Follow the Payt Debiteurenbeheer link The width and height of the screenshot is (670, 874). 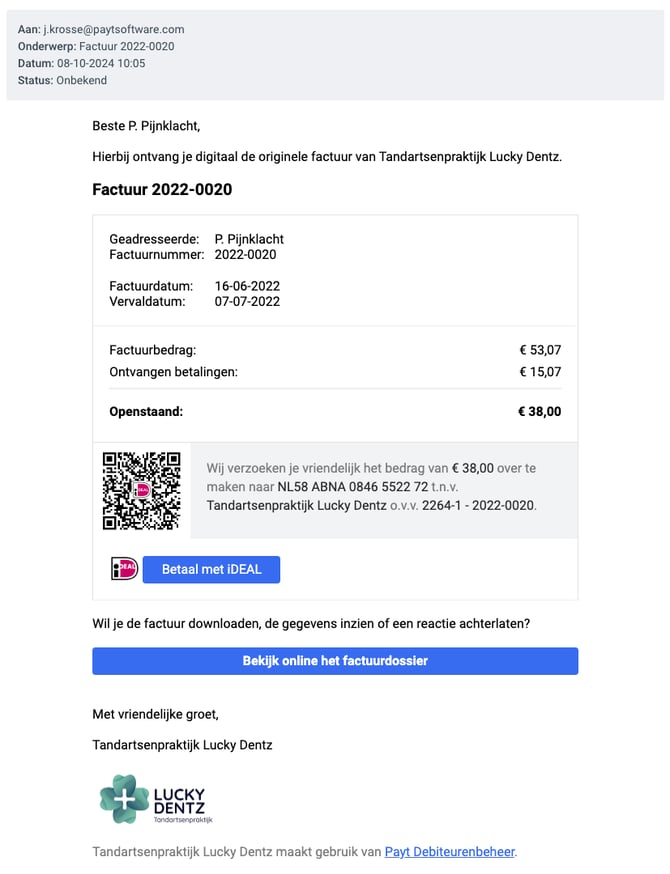pyautogui.click(x=450, y=852)
